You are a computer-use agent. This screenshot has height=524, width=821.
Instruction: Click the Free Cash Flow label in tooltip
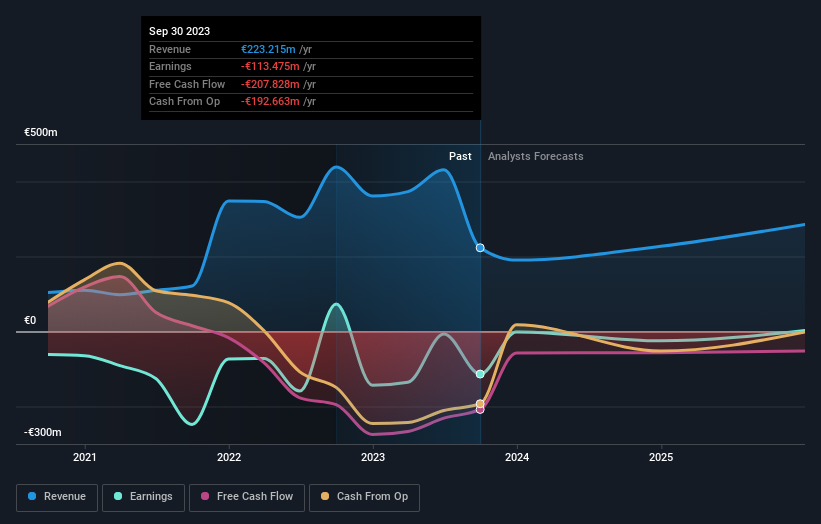(x=187, y=84)
